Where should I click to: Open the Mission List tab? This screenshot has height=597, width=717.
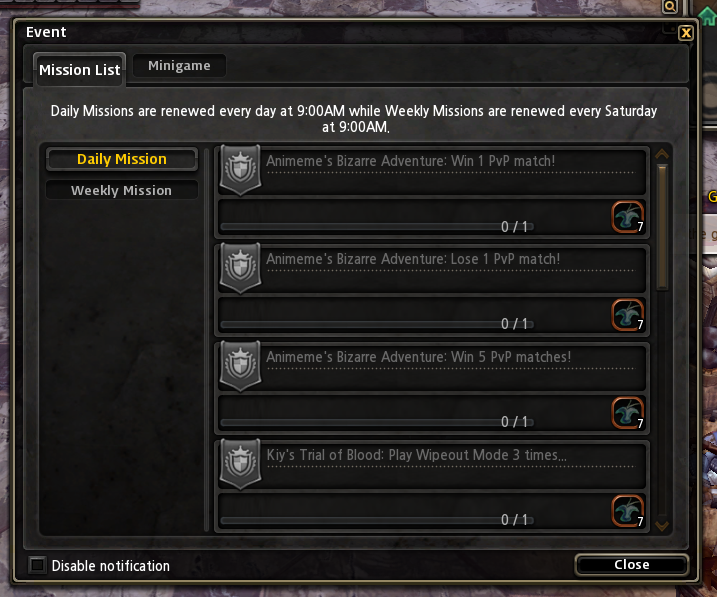[x=80, y=69]
